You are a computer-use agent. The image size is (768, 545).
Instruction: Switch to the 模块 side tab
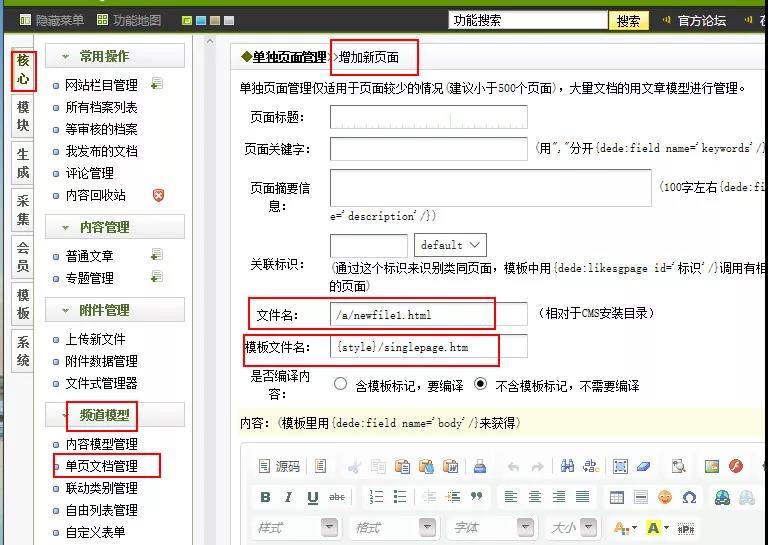(23, 116)
